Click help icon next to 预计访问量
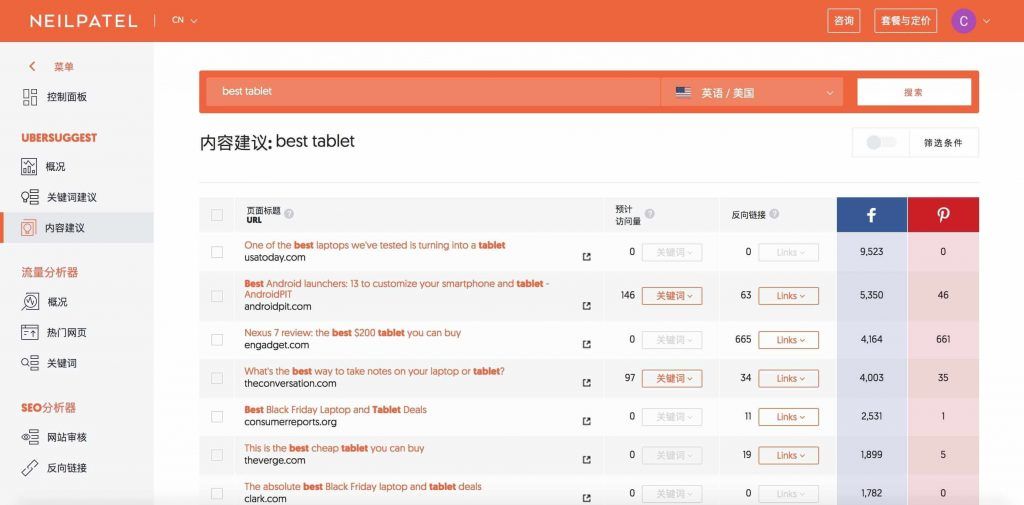This screenshot has height=505, width=1024. coord(649,214)
